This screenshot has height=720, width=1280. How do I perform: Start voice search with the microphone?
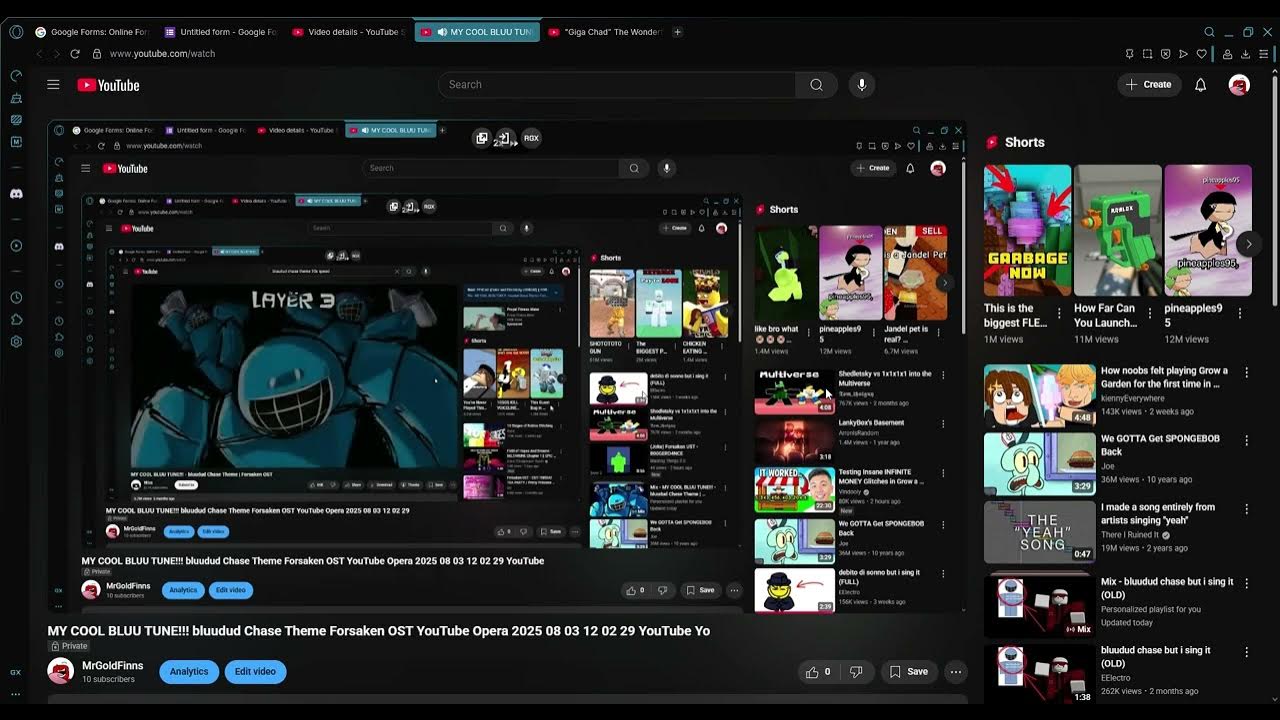[862, 85]
